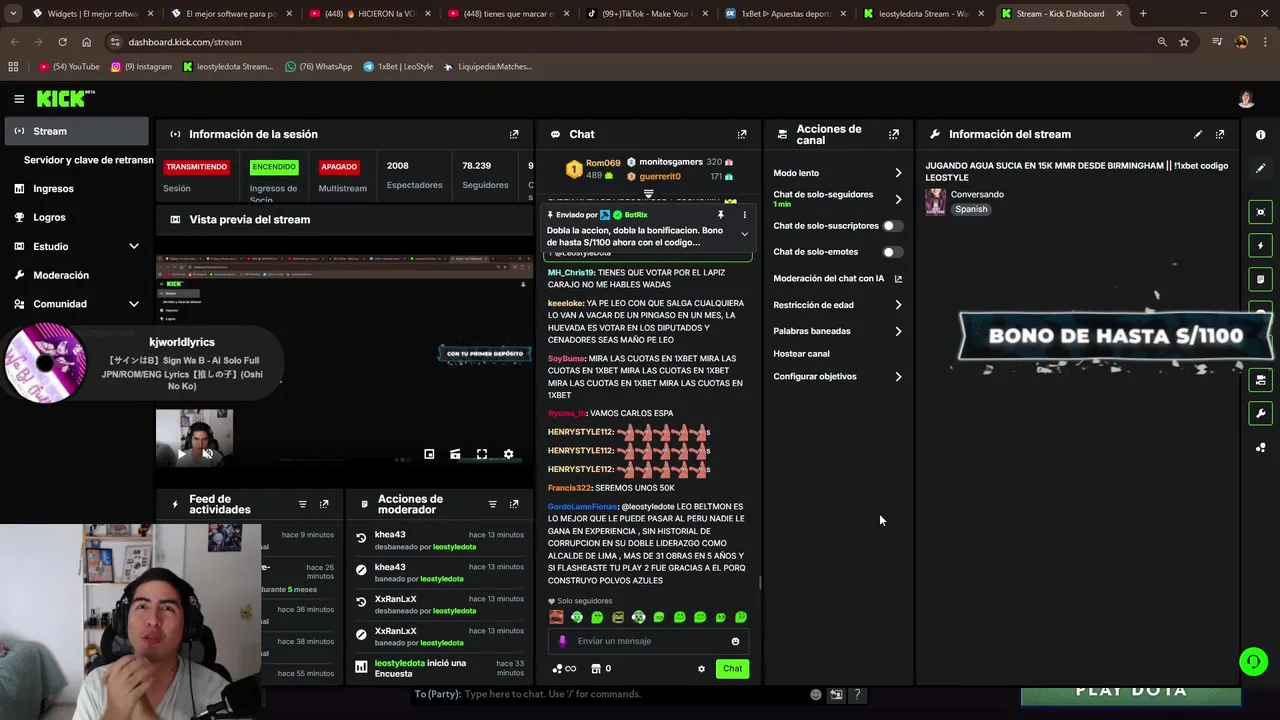Open picture-in-picture on stream preview
The width and height of the screenshot is (1280, 720).
pyautogui.click(x=429, y=454)
